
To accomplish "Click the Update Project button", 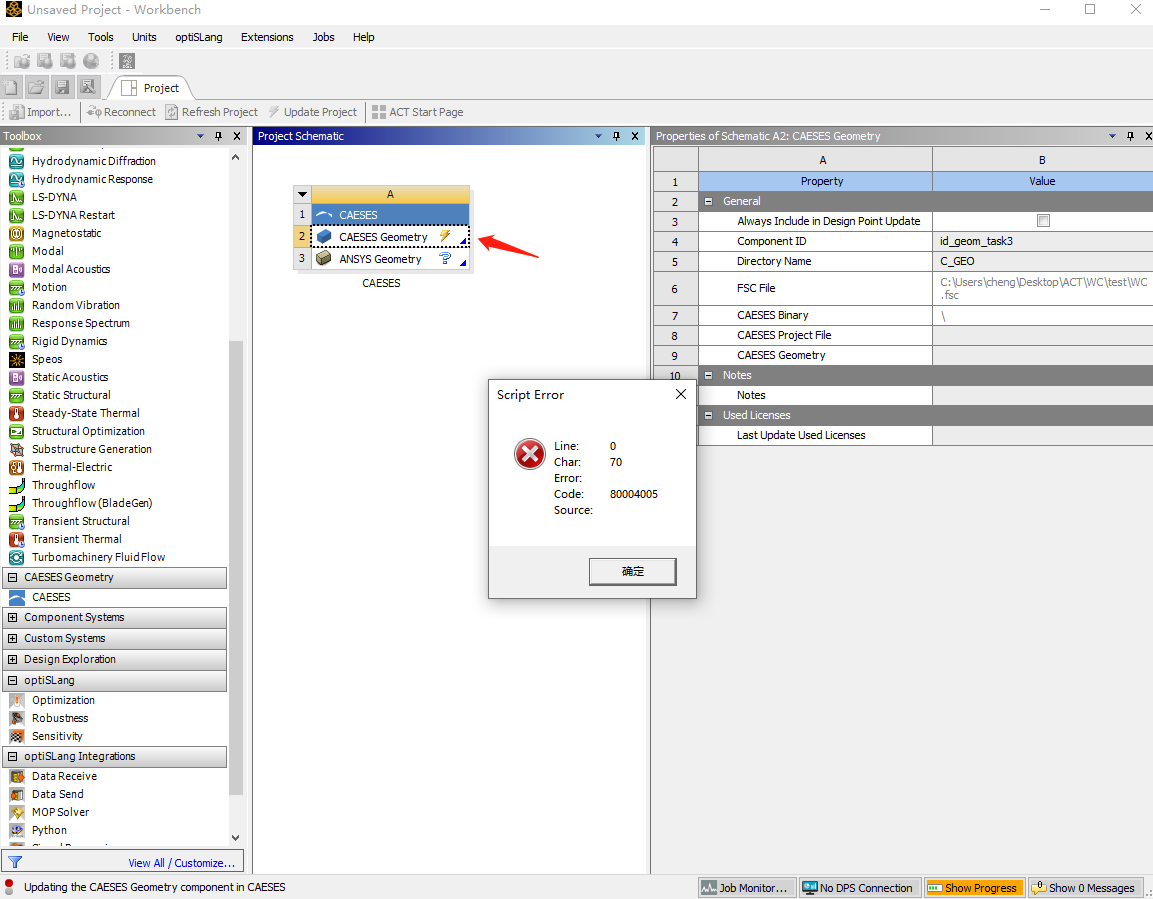I will (x=313, y=112).
